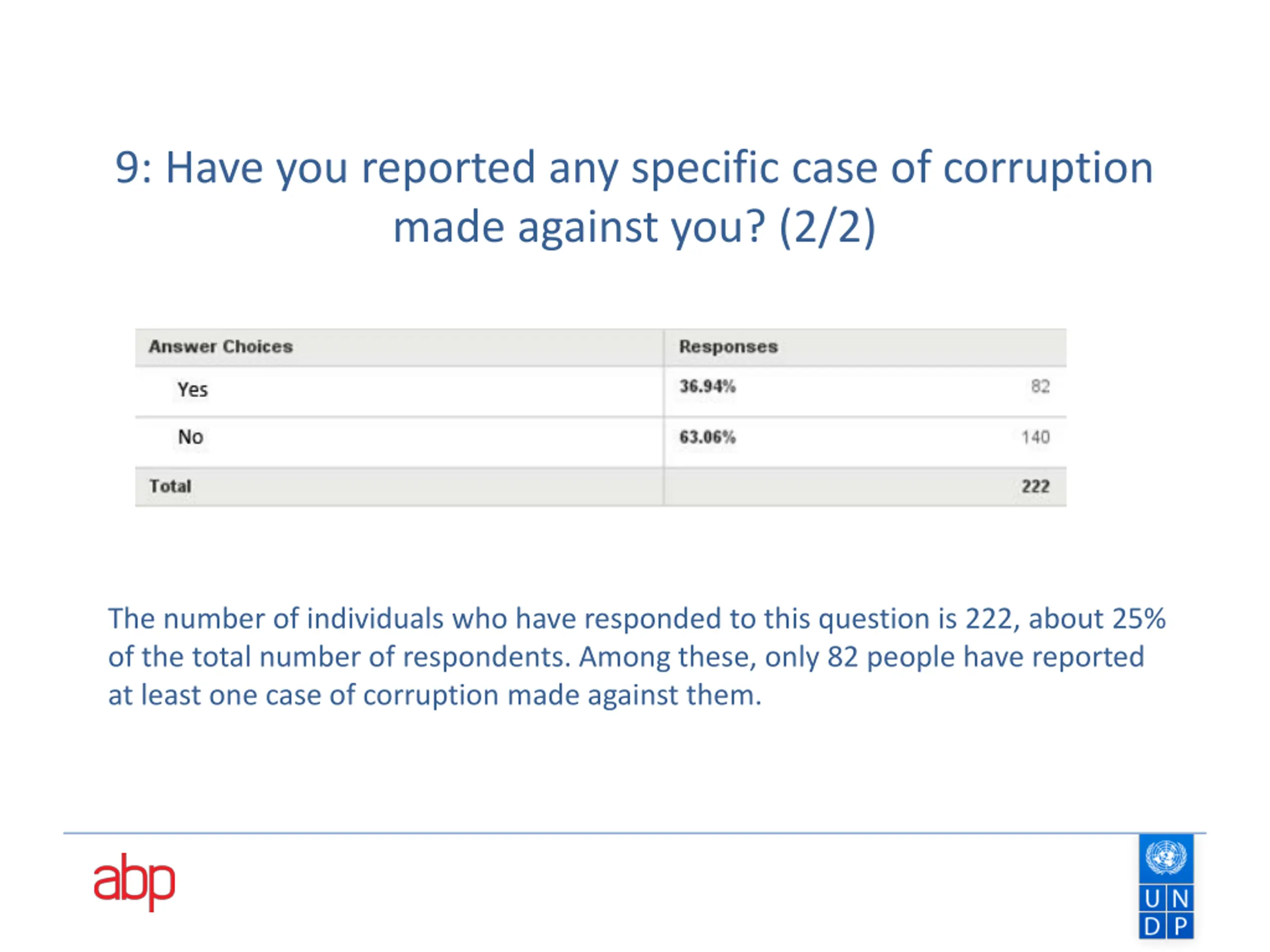This screenshot has width=1270, height=952.
Task: Click the 63.06% response value
Action: tap(707, 437)
